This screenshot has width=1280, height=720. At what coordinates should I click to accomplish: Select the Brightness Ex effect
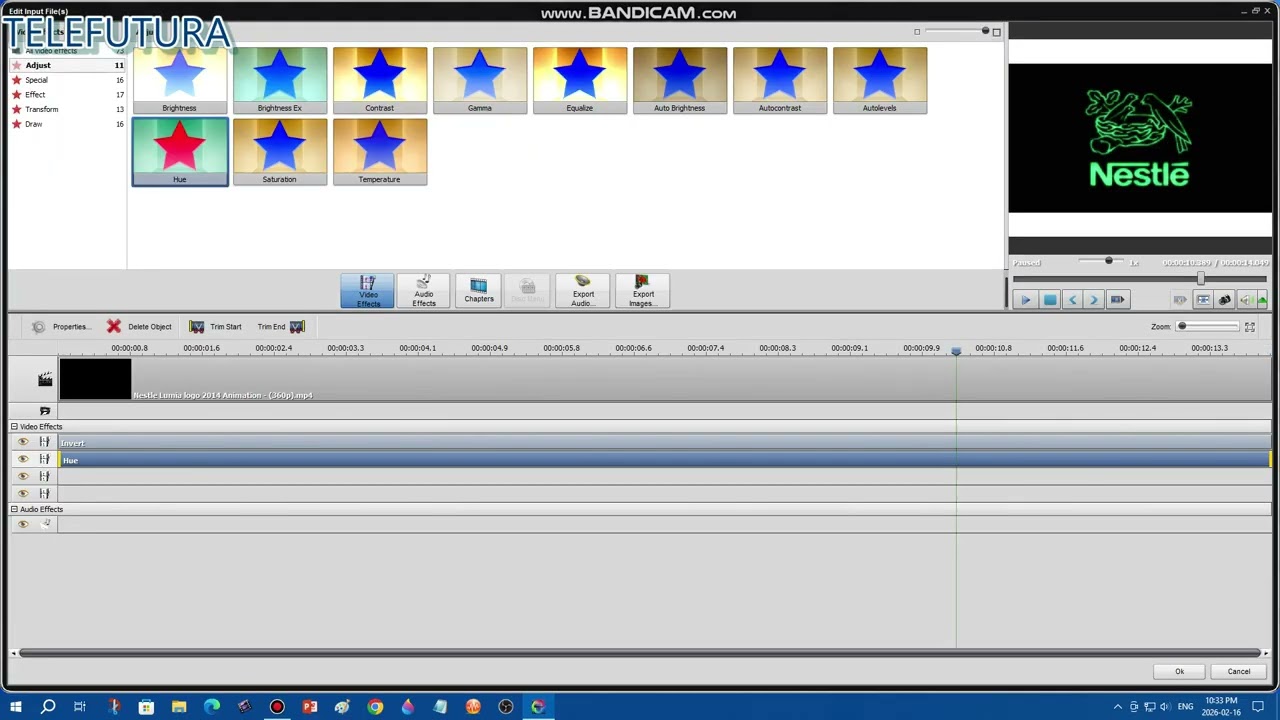(280, 80)
